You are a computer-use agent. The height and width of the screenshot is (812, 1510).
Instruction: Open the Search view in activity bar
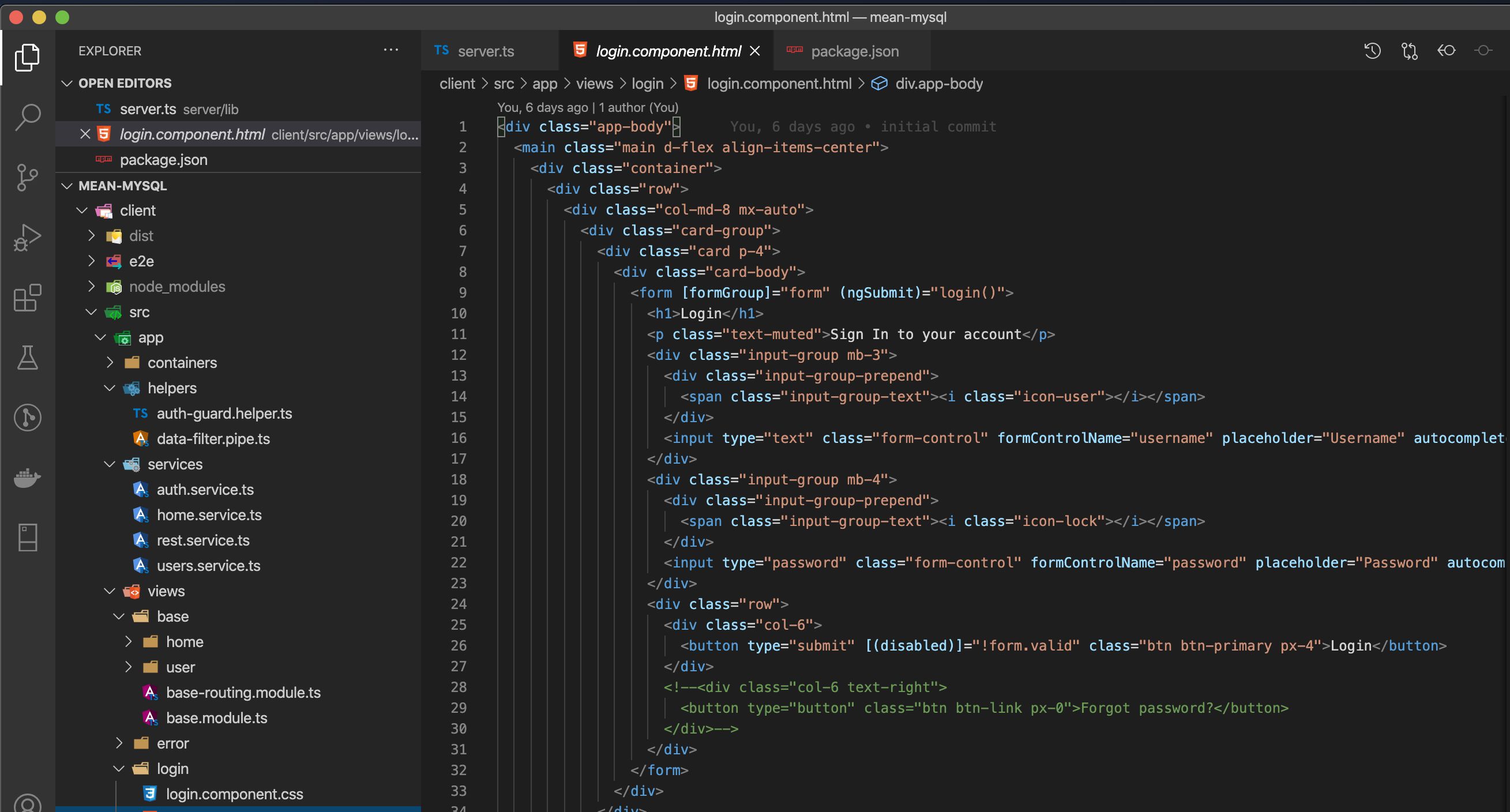coord(28,117)
